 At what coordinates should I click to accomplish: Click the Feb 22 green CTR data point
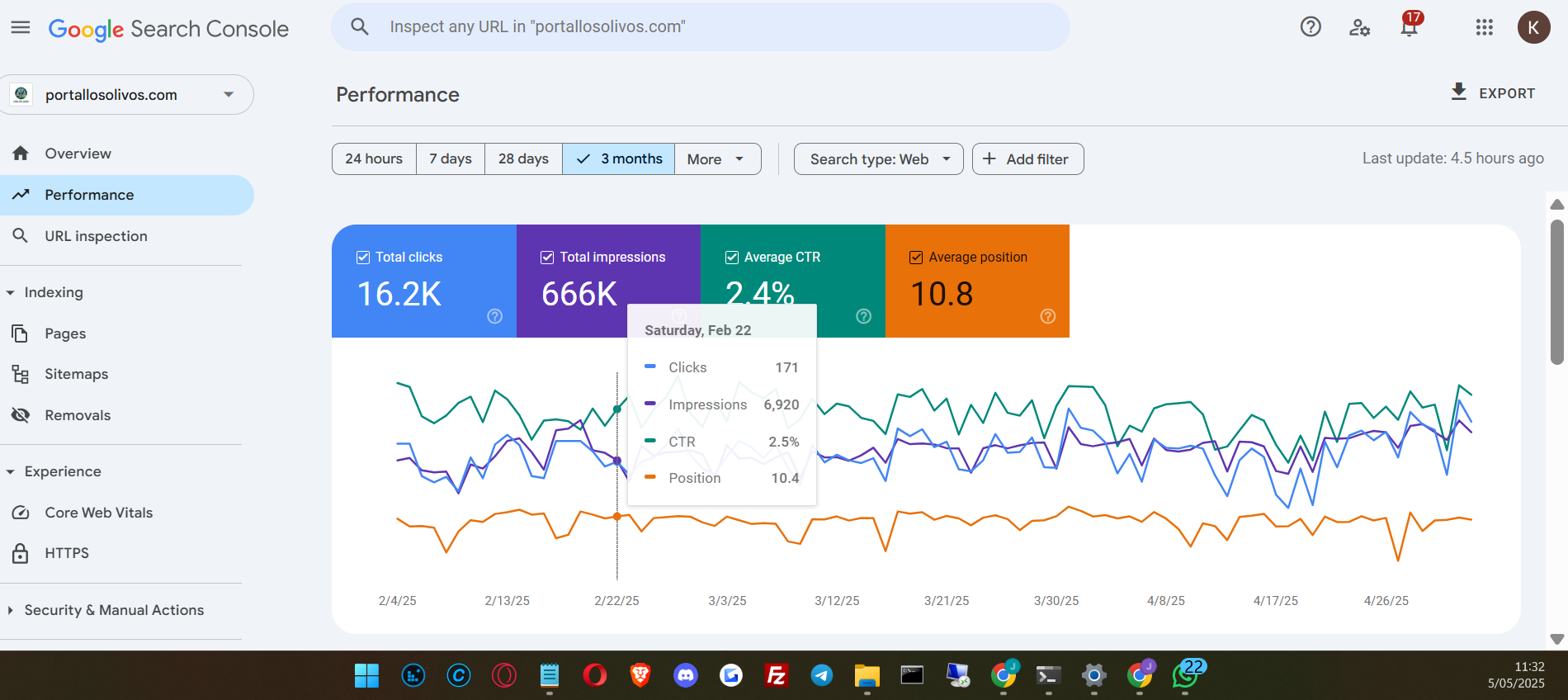click(x=617, y=409)
